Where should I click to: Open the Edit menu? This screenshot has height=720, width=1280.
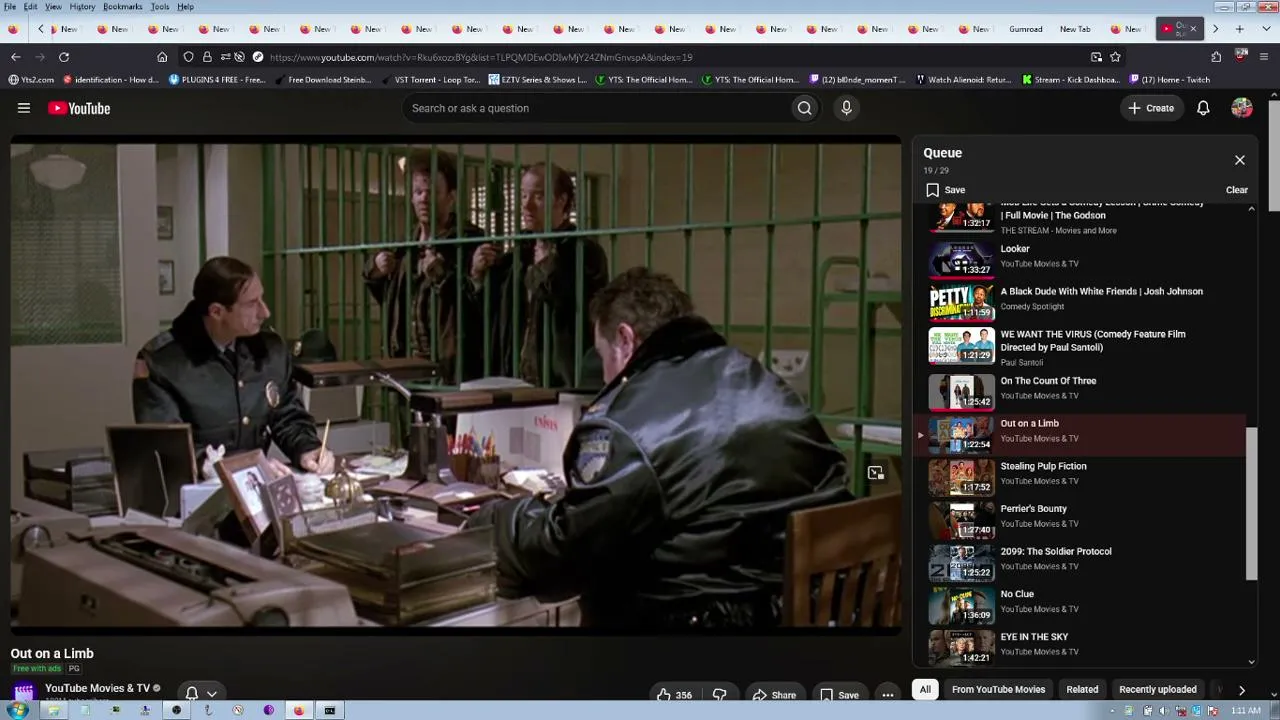point(31,7)
